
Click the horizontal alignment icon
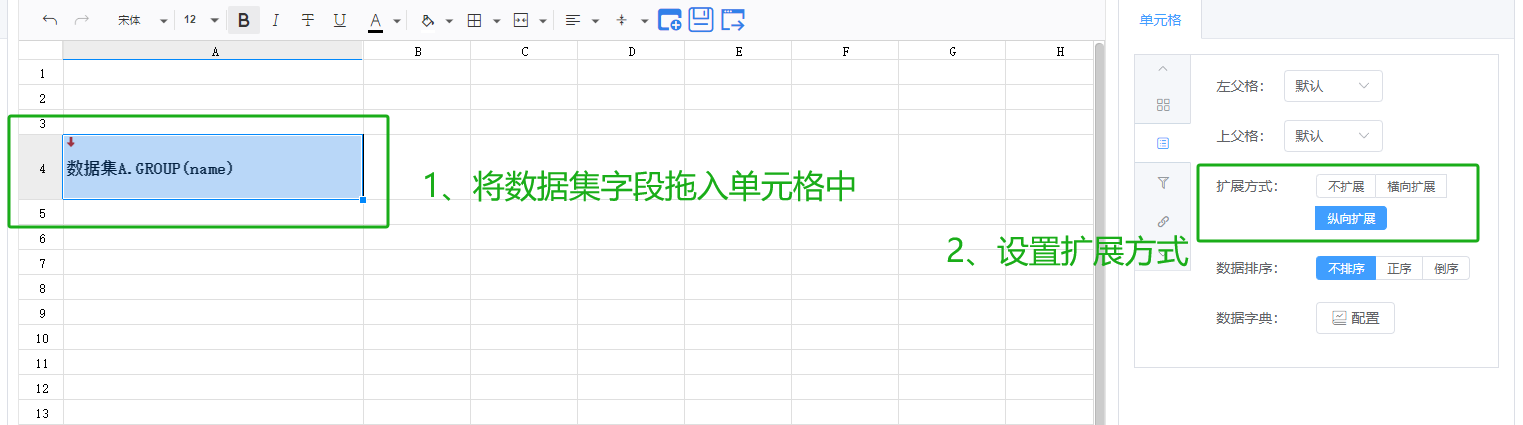(x=573, y=20)
